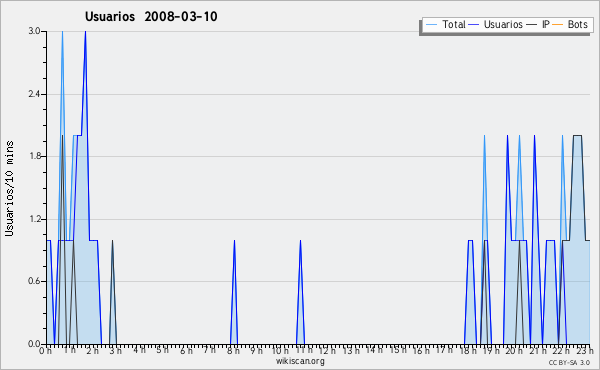Image resolution: width=600 pixels, height=370 pixels.
Task: Click the '2.4' y-axis value
Action: click(35, 94)
